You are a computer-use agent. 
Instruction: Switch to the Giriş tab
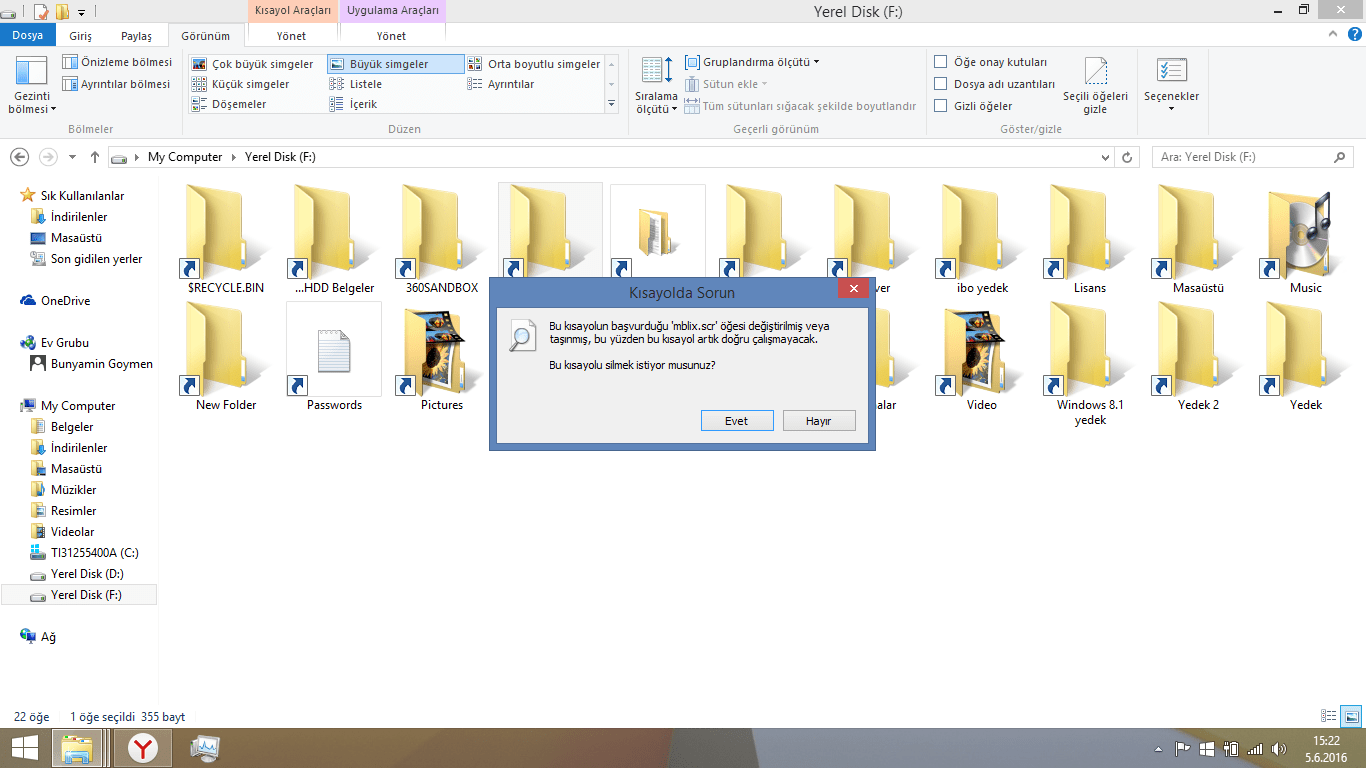click(x=82, y=36)
